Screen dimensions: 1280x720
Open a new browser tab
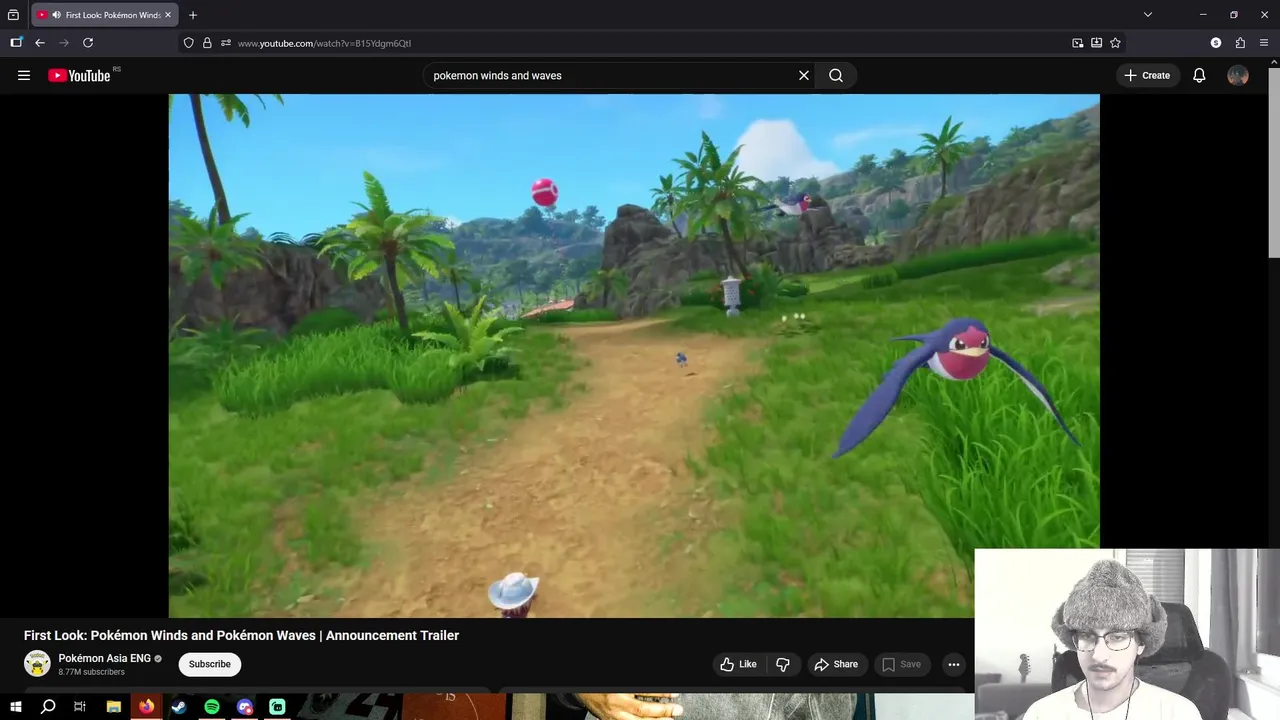pyautogui.click(x=193, y=15)
